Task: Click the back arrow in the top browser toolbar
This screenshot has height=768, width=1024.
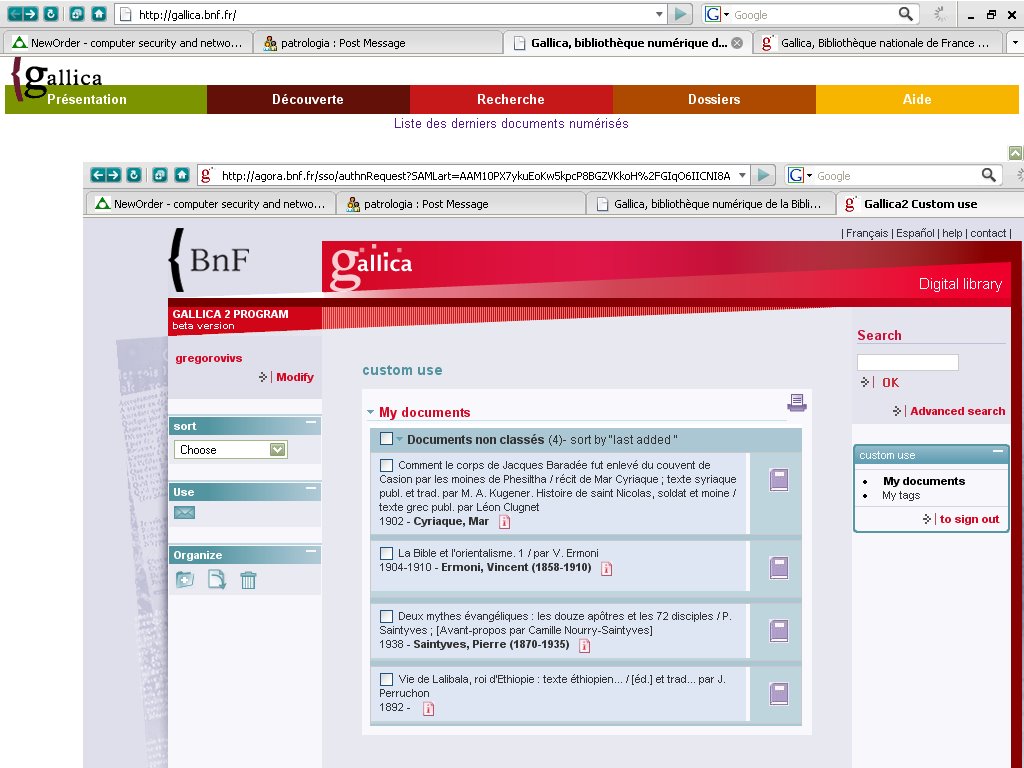Action: [x=15, y=14]
